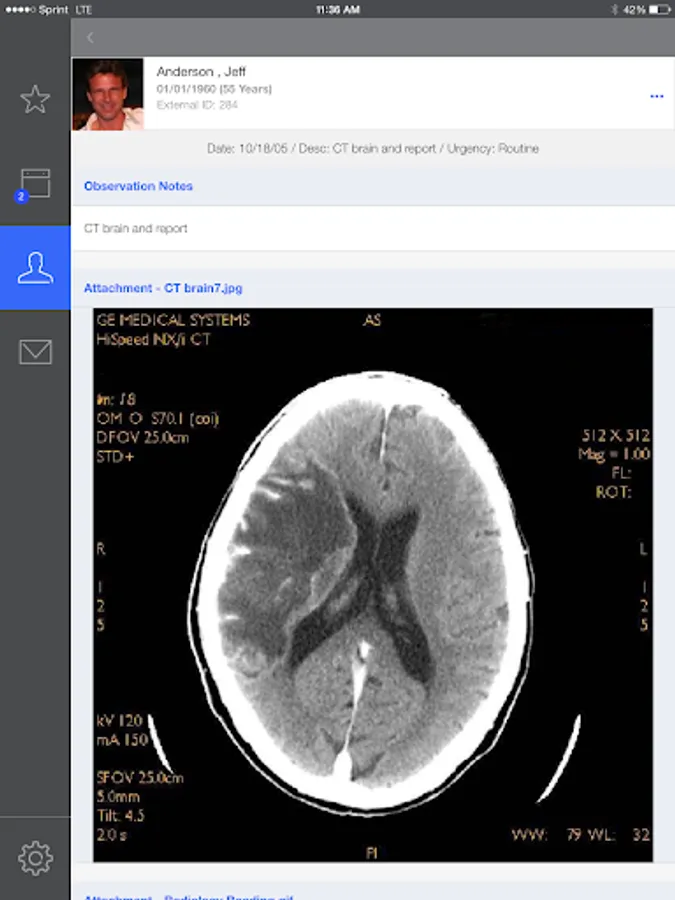
Task: Tap the birthdate 01/01/1960 (55 Years) text
Action: [214, 89]
